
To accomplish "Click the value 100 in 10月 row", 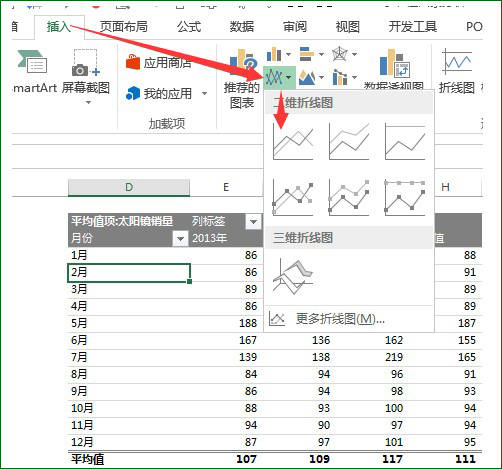I will [394, 408].
